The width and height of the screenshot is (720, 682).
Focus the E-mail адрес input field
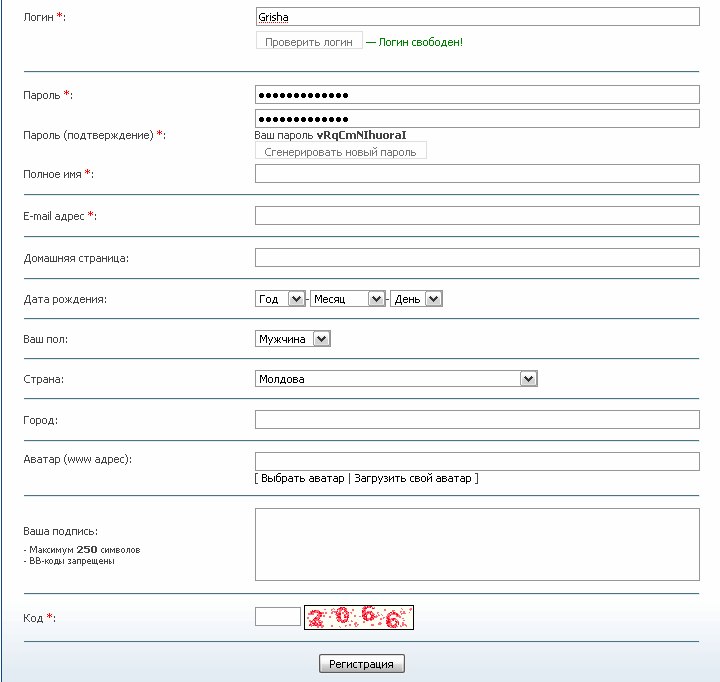[477, 216]
